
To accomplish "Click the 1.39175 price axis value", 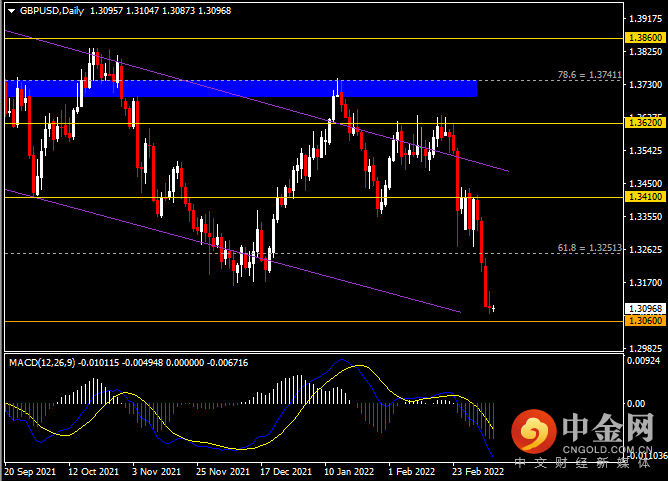I will pos(646,19).
